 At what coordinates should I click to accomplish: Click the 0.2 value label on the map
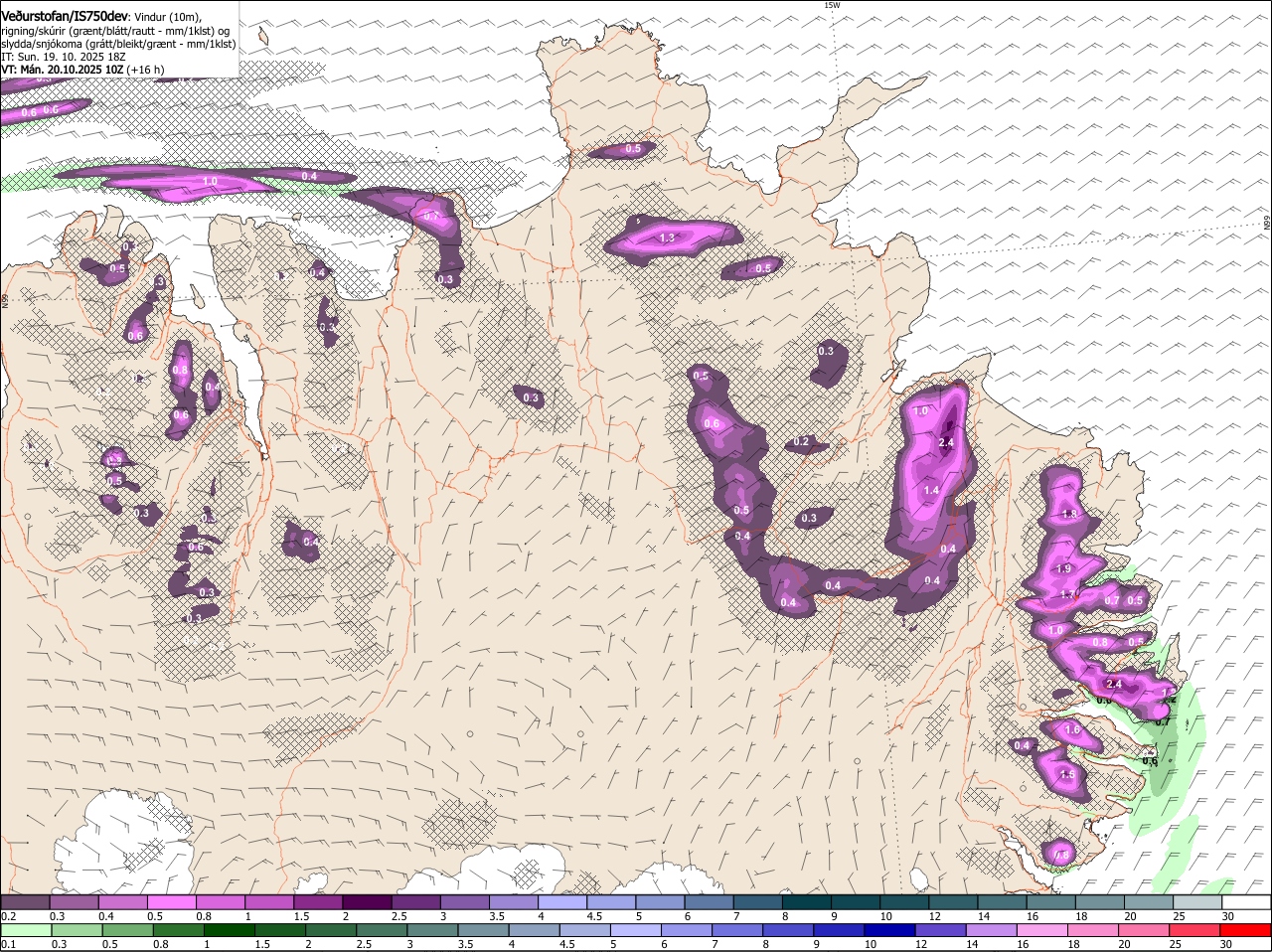[802, 441]
